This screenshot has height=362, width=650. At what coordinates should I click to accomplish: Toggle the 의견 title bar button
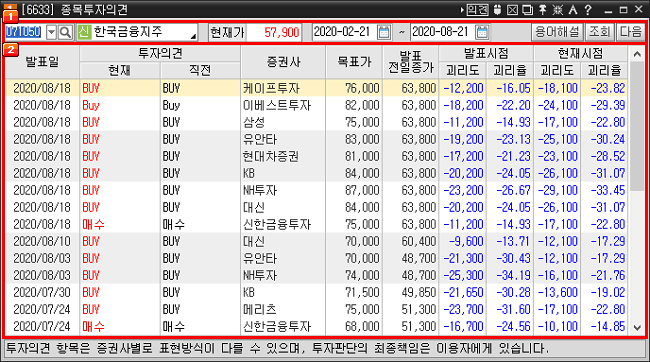point(478,10)
